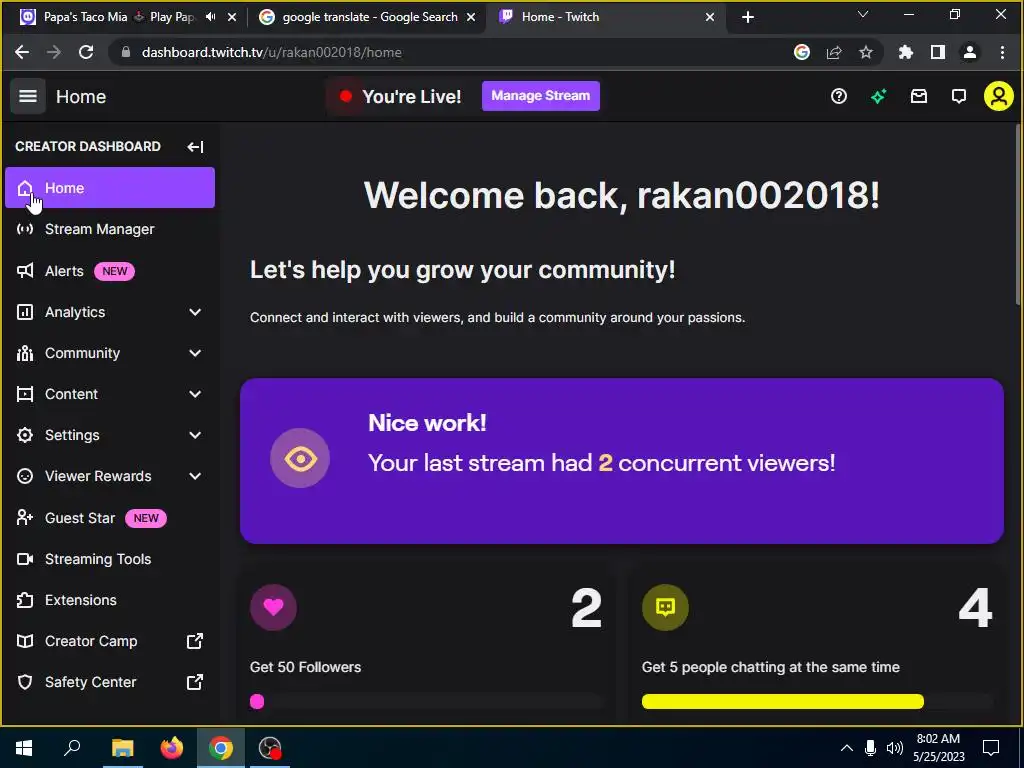Screen dimensions: 1024x768
Task: Open Guest Star in the sidebar
Action: tap(110, 518)
